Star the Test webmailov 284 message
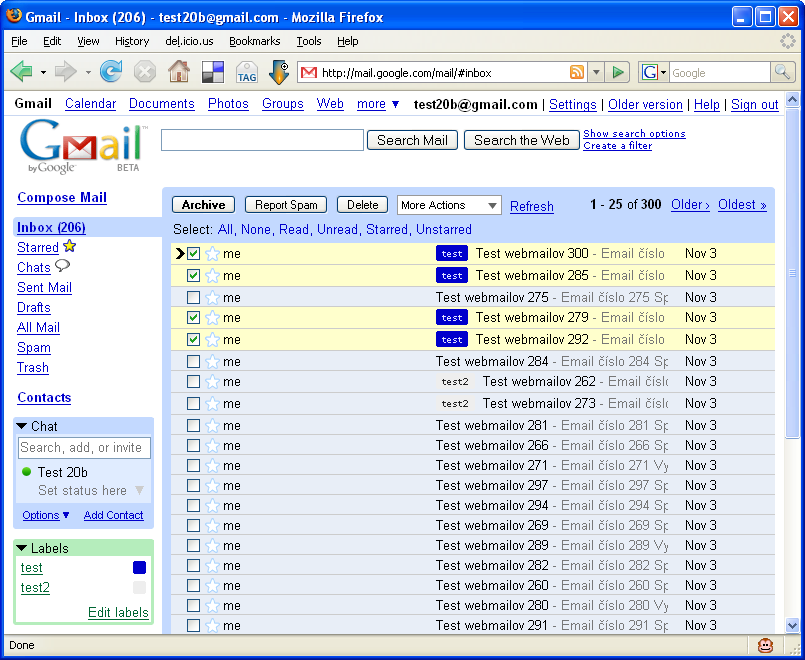The height and width of the screenshot is (660, 805). pyautogui.click(x=212, y=362)
